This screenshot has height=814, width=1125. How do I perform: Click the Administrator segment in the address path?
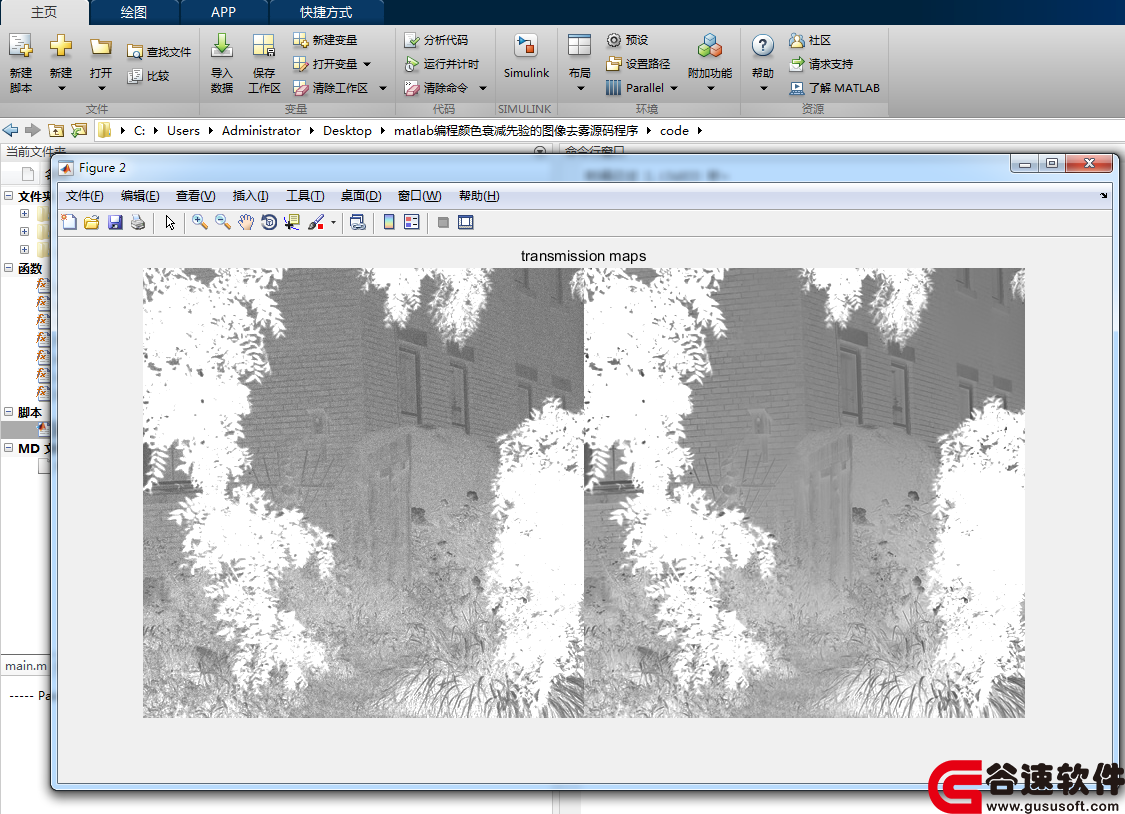[x=261, y=131]
